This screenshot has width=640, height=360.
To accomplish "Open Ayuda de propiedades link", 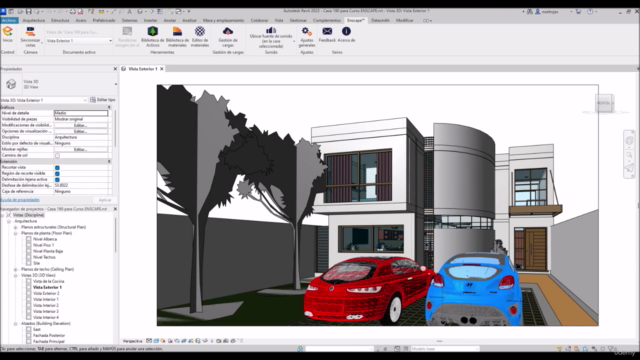I will [x=20, y=200].
